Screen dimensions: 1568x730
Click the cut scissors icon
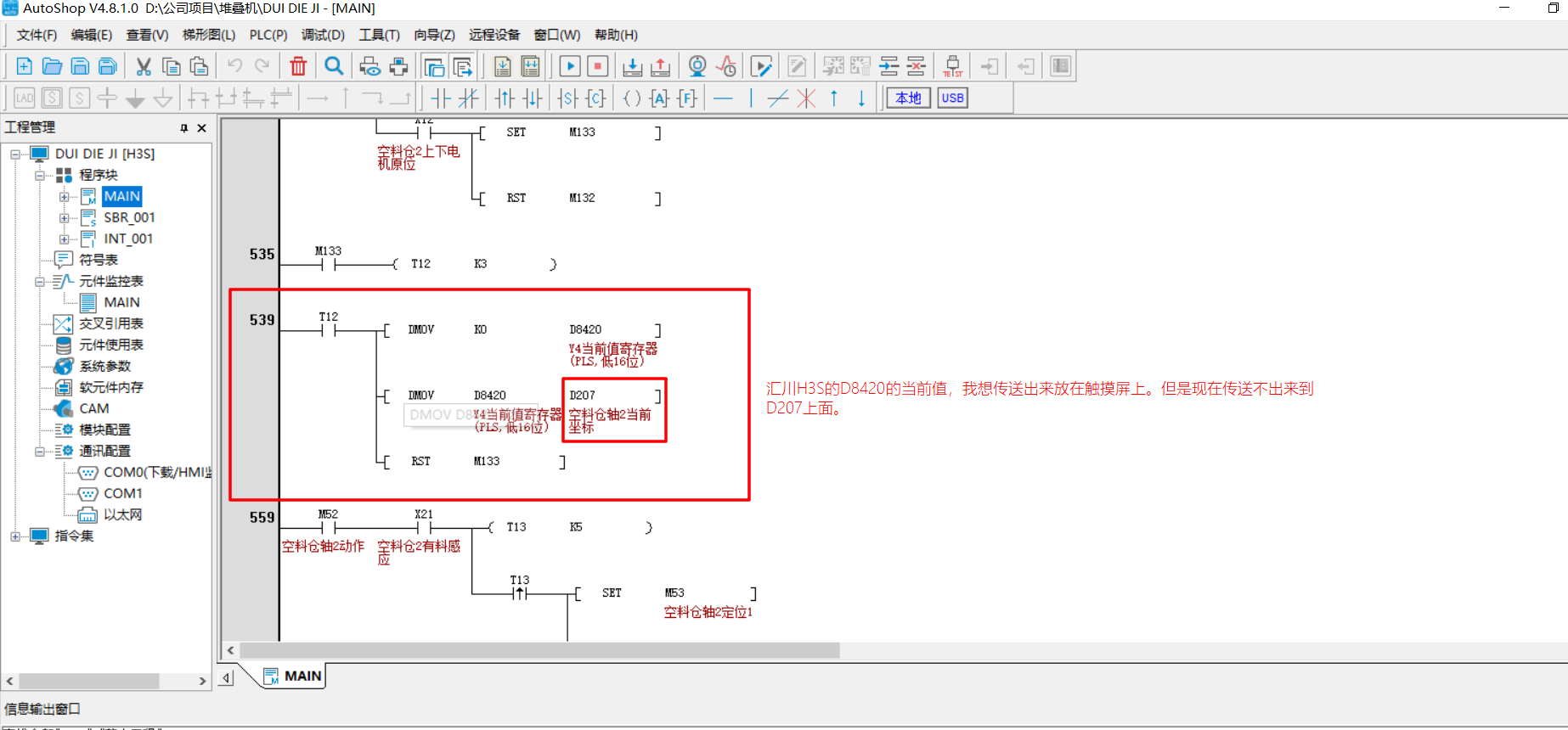click(144, 66)
